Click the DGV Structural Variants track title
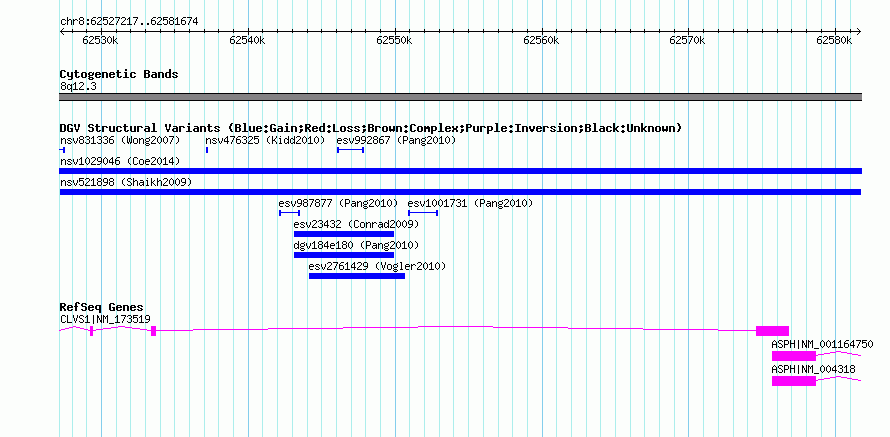Screen dimensions: 890x437 pos(371,128)
